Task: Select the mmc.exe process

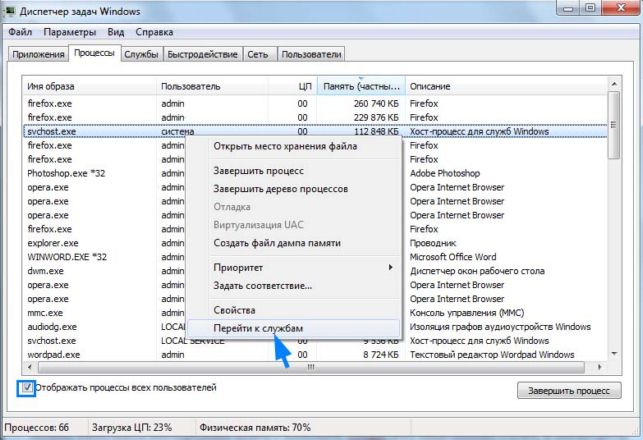Action: click(45, 313)
